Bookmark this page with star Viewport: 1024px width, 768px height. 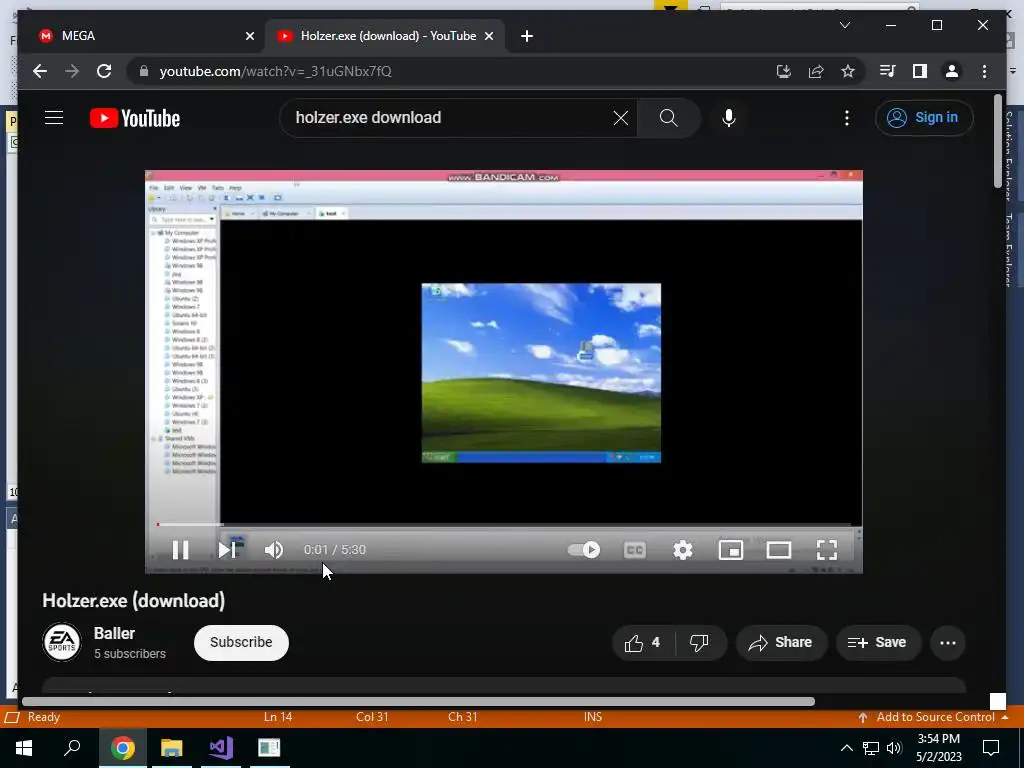tap(848, 71)
